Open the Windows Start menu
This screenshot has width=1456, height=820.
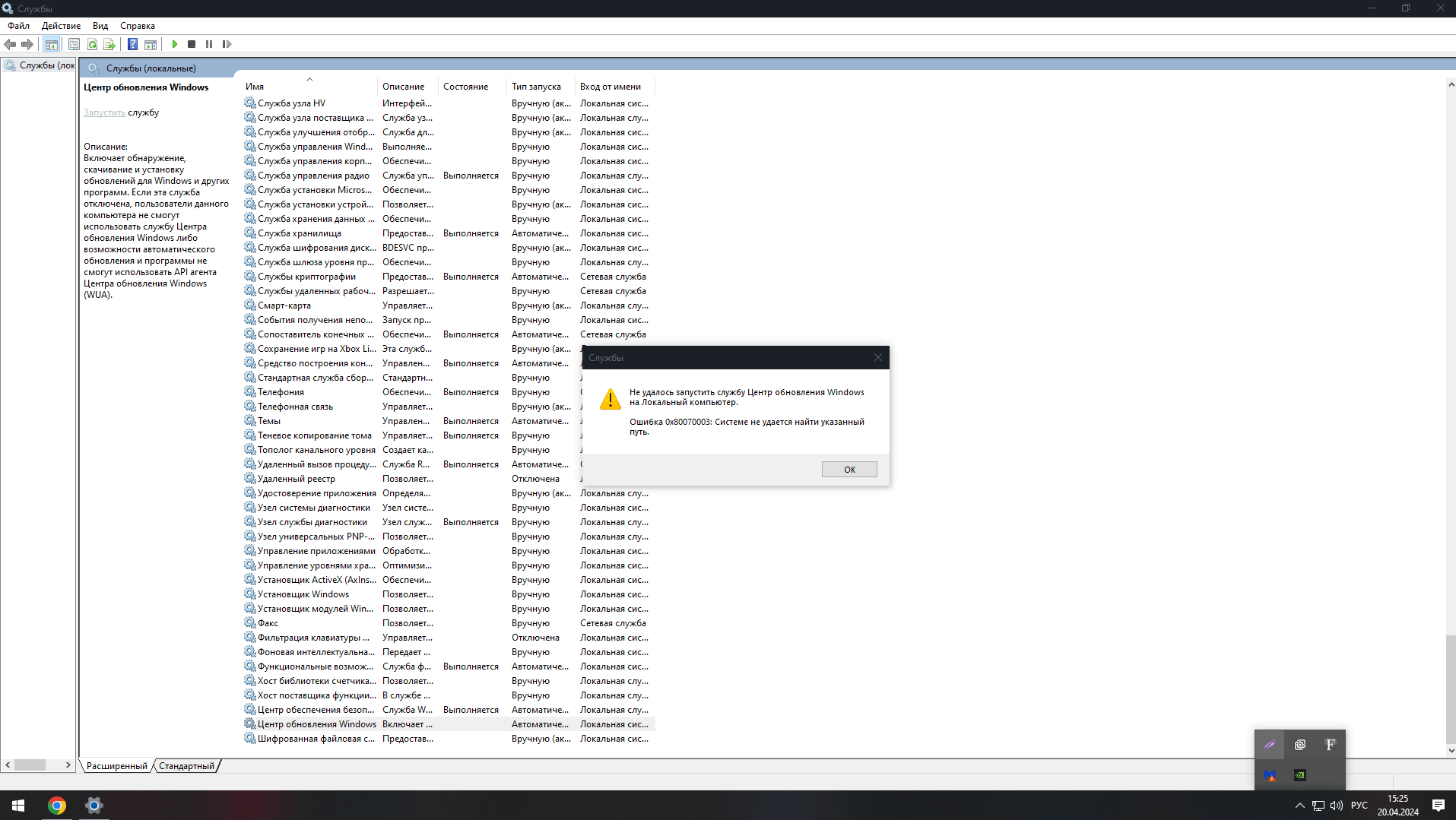coord(18,806)
